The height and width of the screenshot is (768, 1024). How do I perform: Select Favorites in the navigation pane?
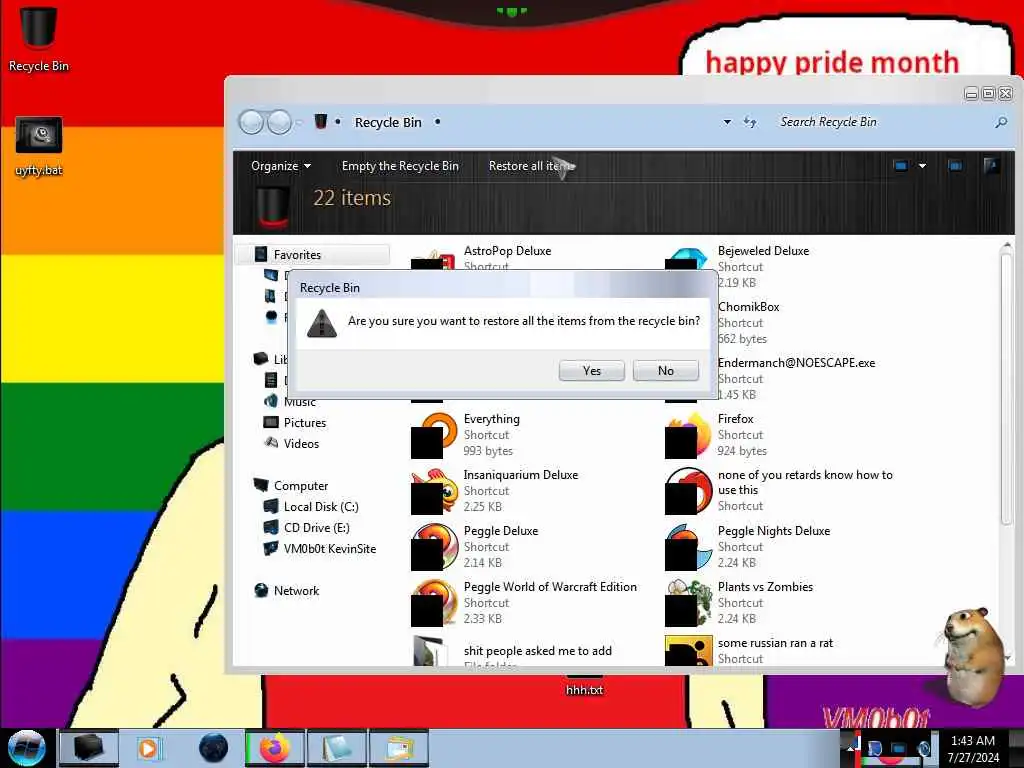tap(312, 255)
